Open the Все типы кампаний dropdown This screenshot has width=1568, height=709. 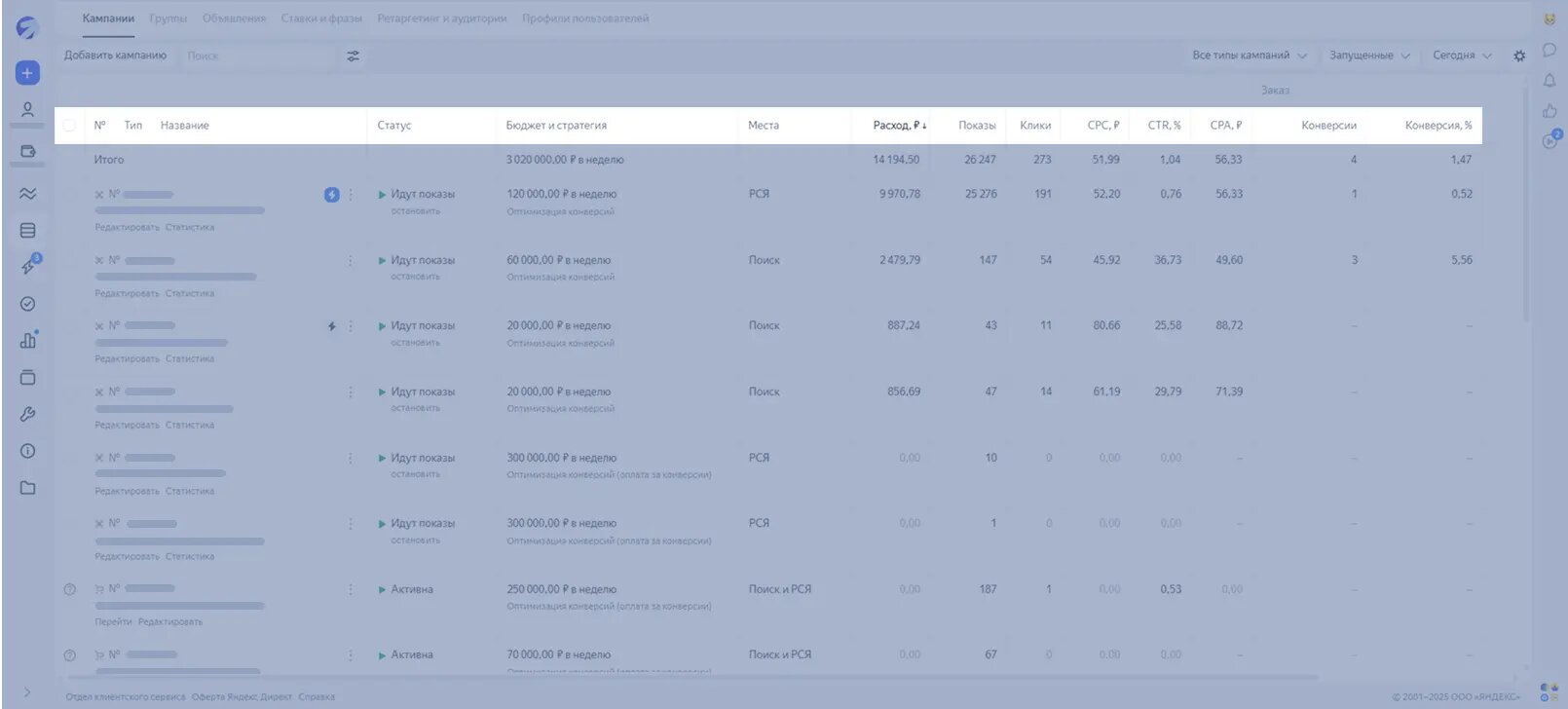pyautogui.click(x=1250, y=56)
